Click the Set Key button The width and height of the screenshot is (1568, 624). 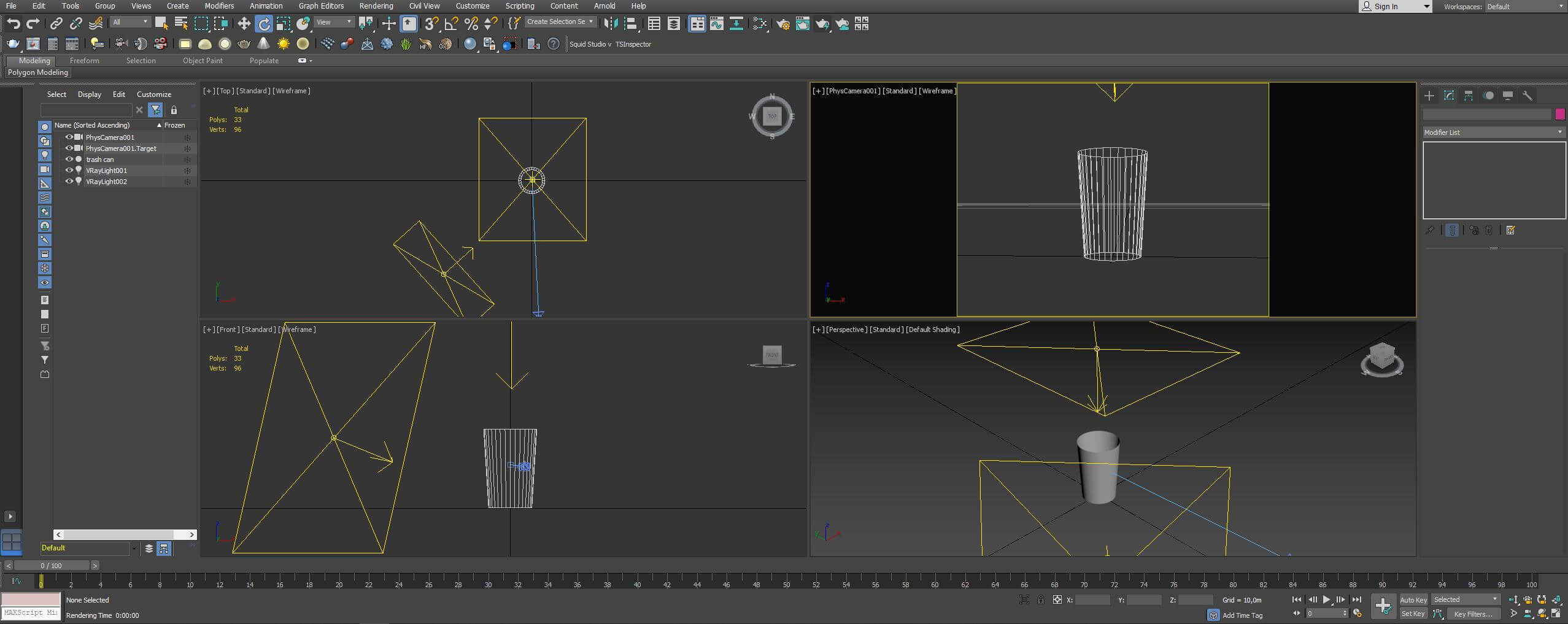(x=1413, y=614)
